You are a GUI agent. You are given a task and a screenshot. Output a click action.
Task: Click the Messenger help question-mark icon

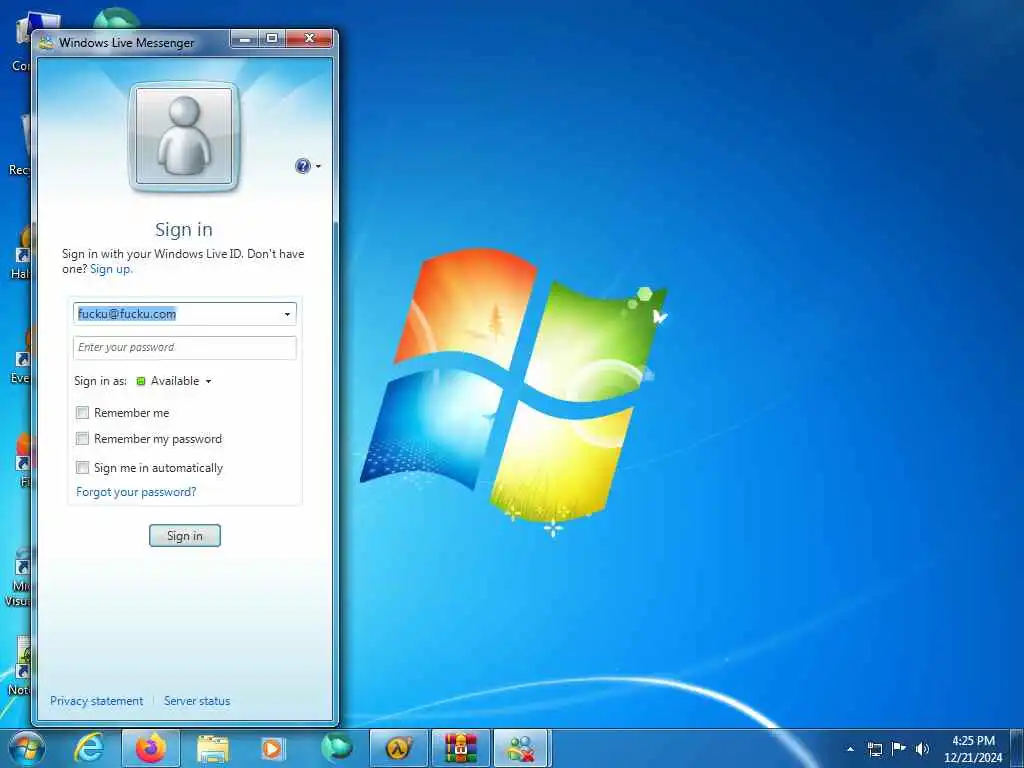pyautogui.click(x=302, y=166)
